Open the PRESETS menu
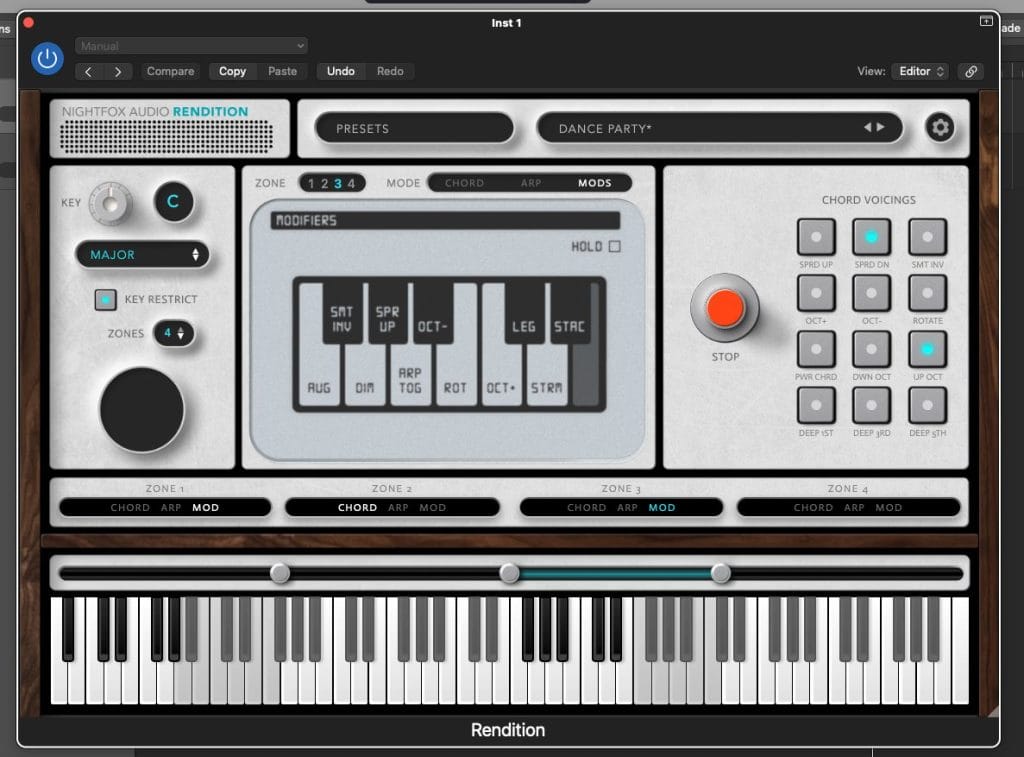 [x=414, y=128]
